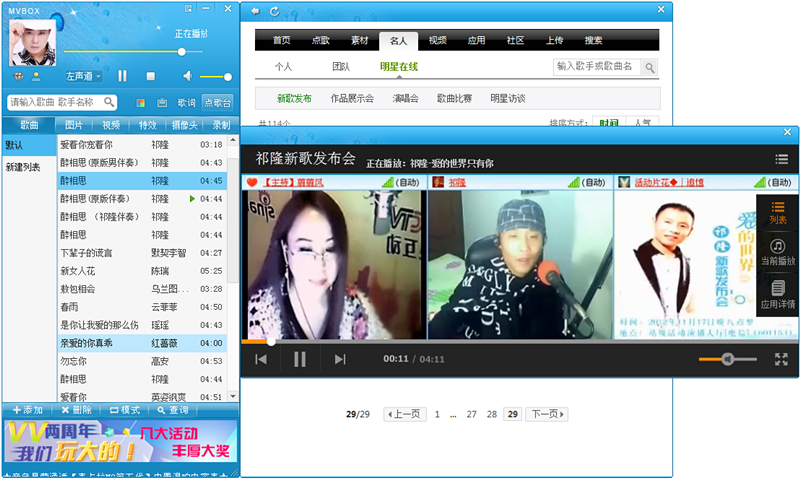Screen dimensions: 800x480
Task: Click the 模式 mode button
Action: 124,410
